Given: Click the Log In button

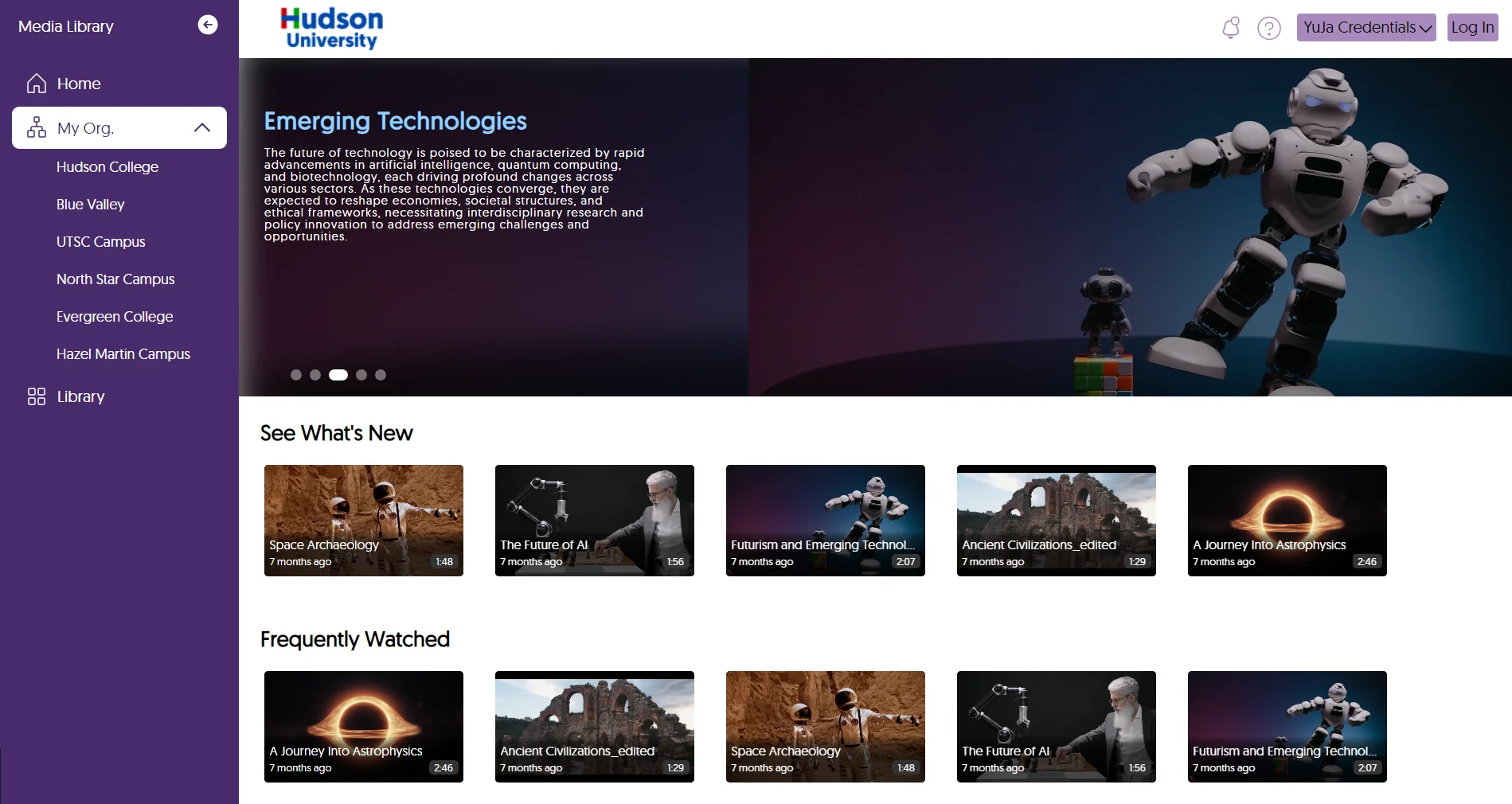Looking at the screenshot, I should coord(1471,27).
